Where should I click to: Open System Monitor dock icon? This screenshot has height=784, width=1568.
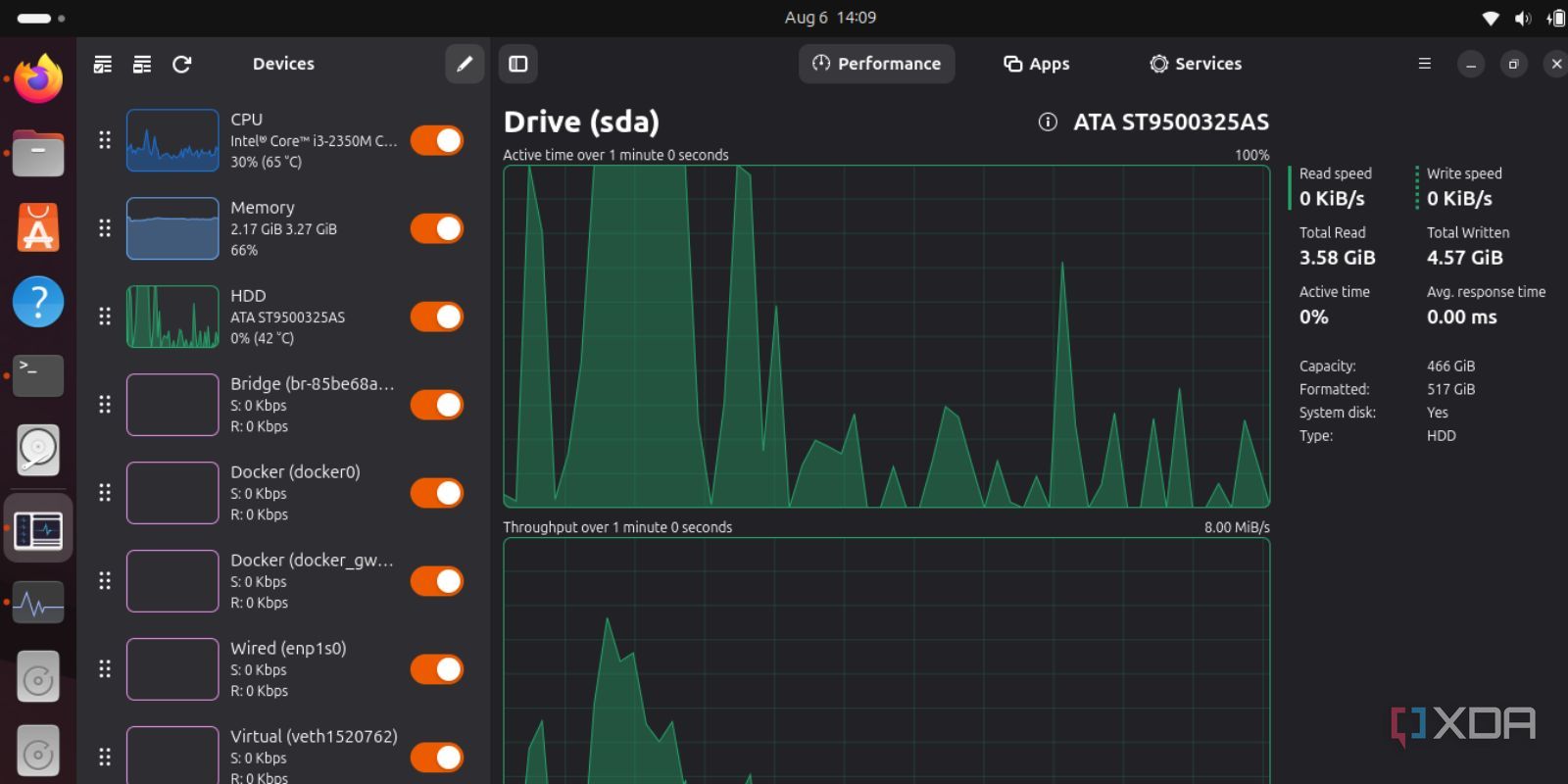(x=38, y=603)
